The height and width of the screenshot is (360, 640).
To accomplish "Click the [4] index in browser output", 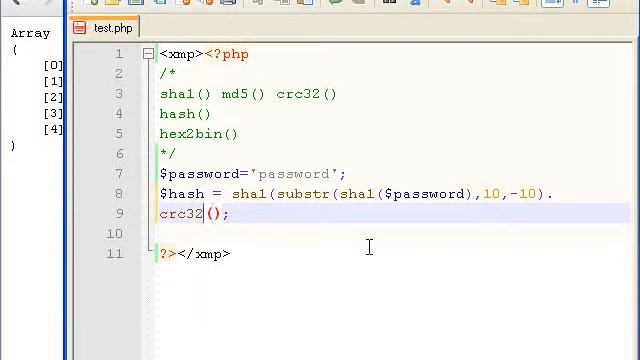I will [53, 129].
